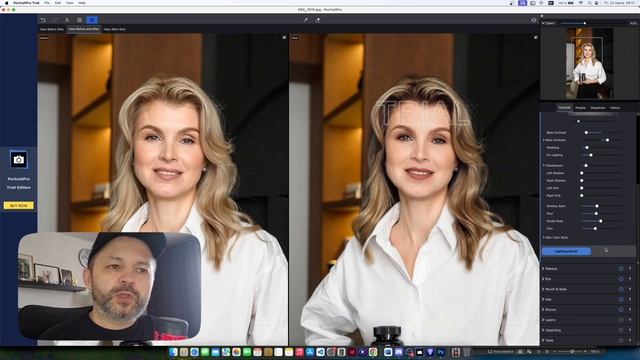This screenshot has height=360, width=640.
Task: Open Photoshop from the dock
Action: [441, 352]
